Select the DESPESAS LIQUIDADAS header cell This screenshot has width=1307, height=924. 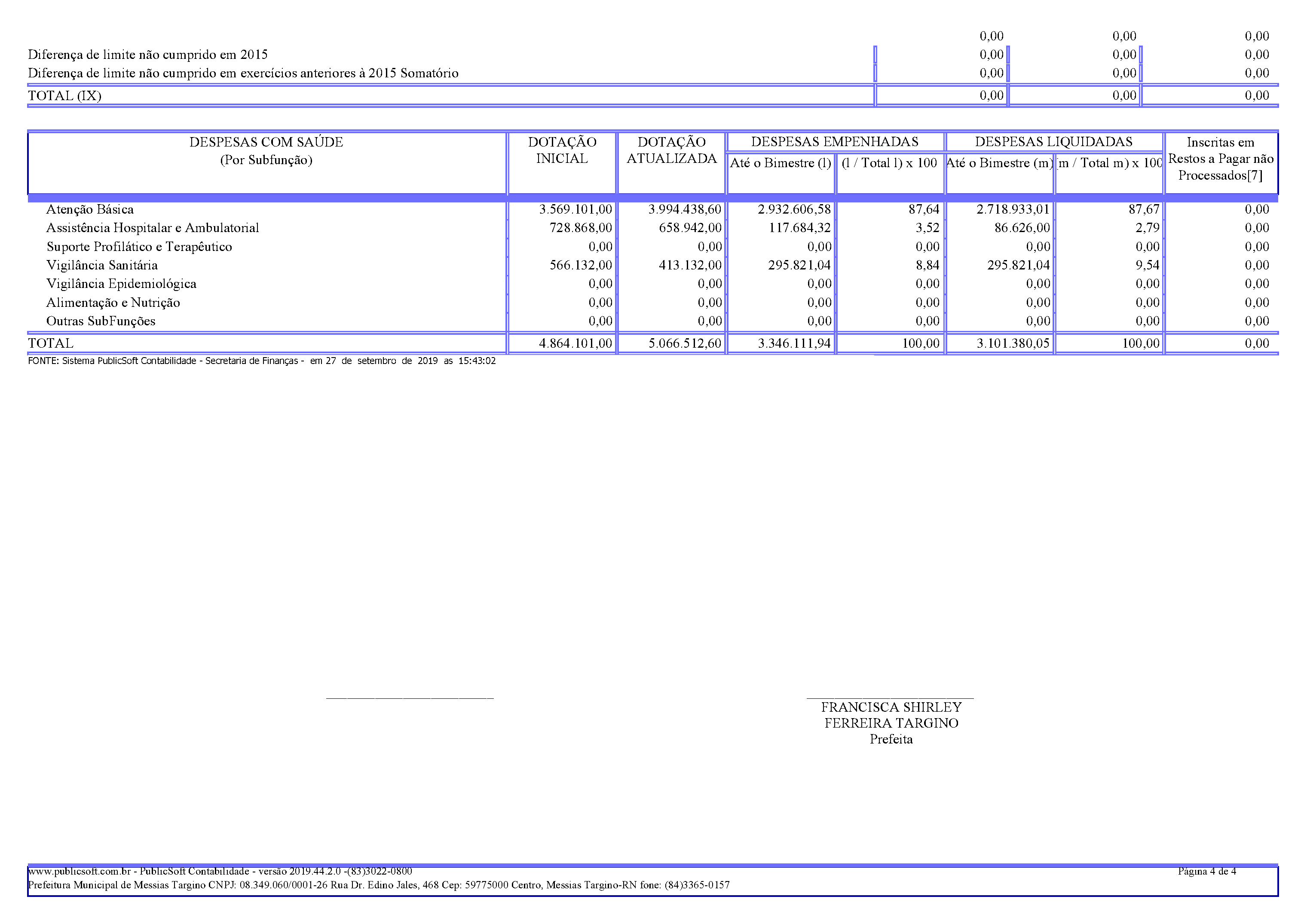click(x=1054, y=142)
